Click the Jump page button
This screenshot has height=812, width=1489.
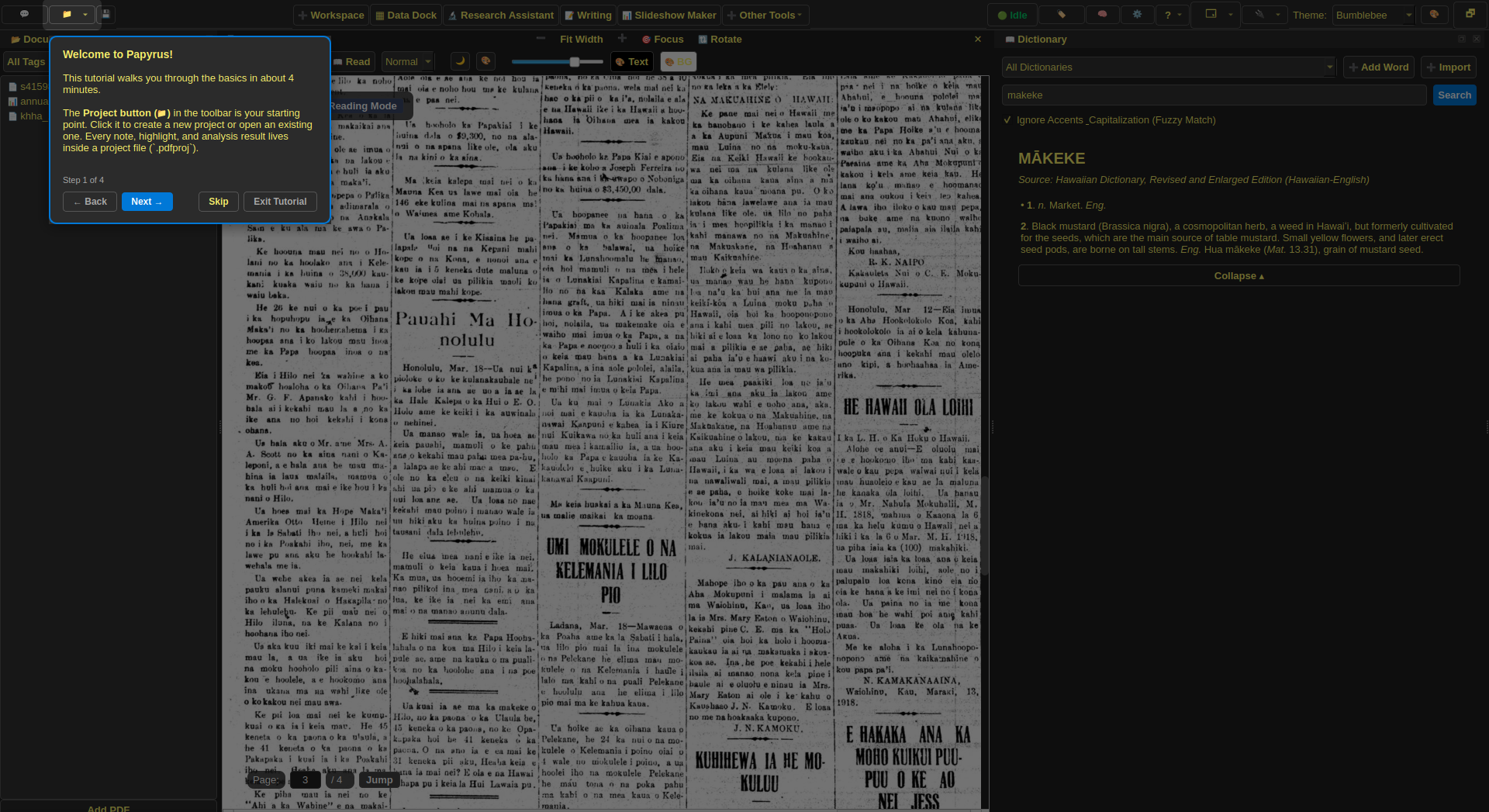(379, 780)
